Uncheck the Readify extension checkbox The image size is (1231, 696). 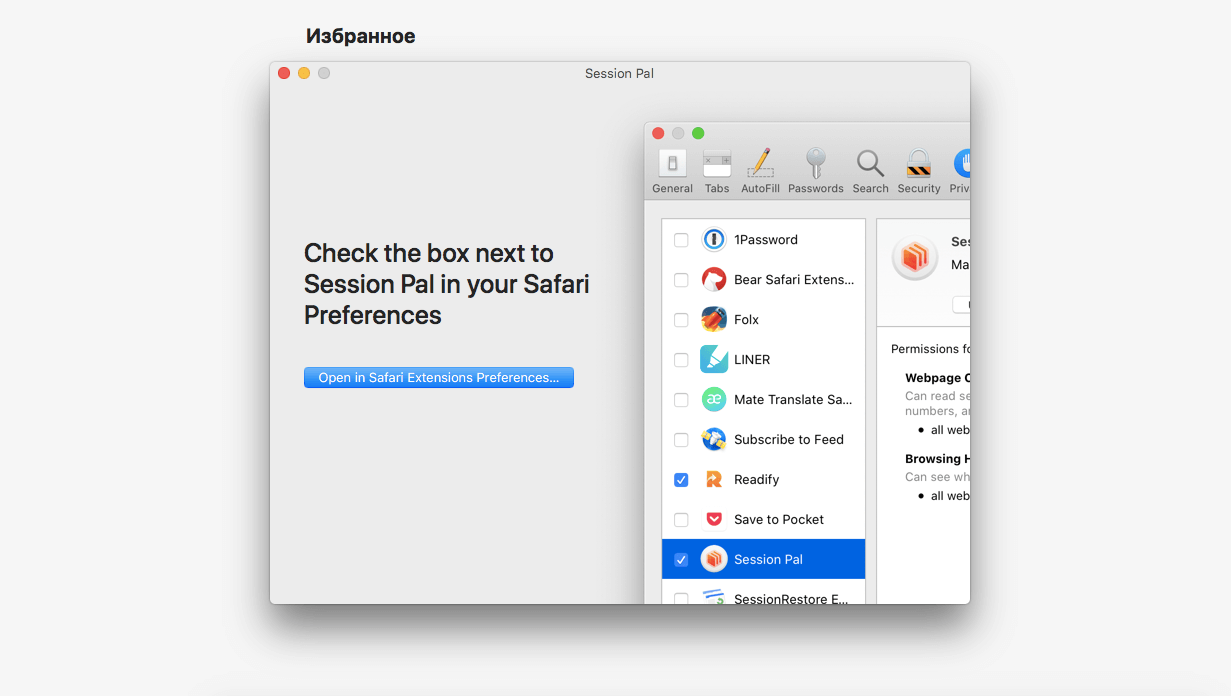681,480
